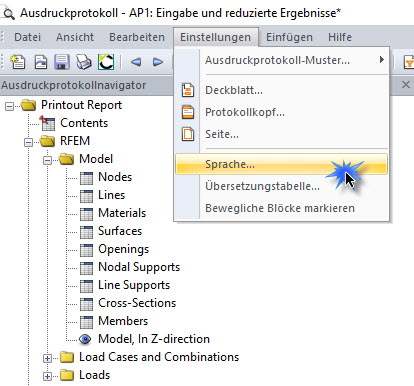Open the Datei menu
Image resolution: width=414 pixels, height=386 pixels.
[x=27, y=37]
